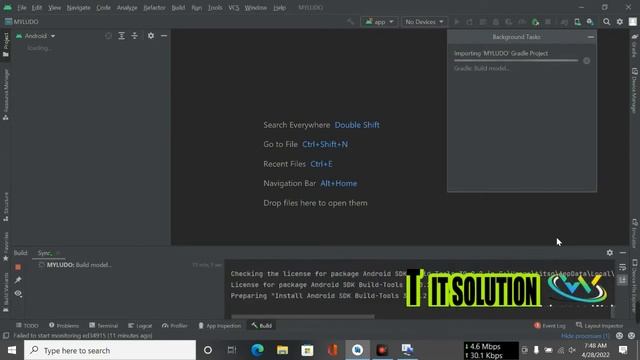This screenshot has width=640, height=360.
Task: Open the Terminal tool window
Action: pyautogui.click(x=103, y=326)
